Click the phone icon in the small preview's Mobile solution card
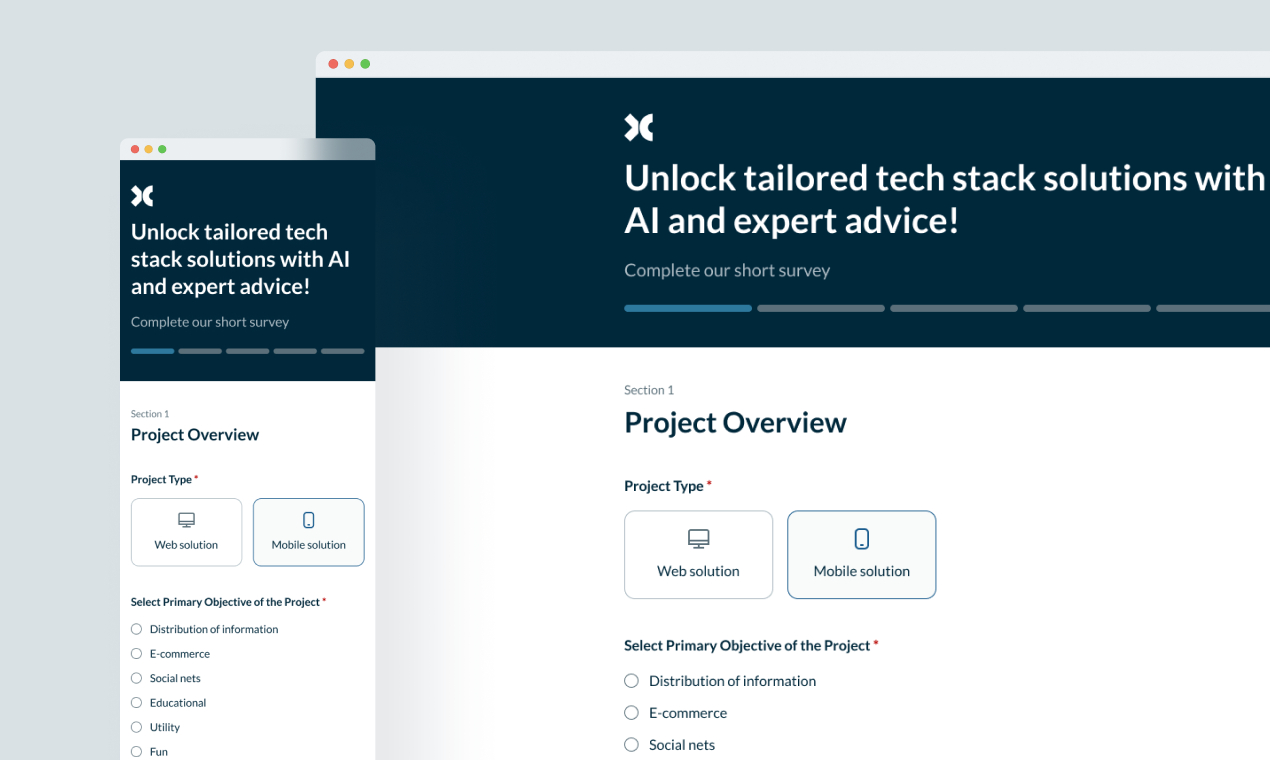This screenshot has height=760, width=1270. pos(308,519)
